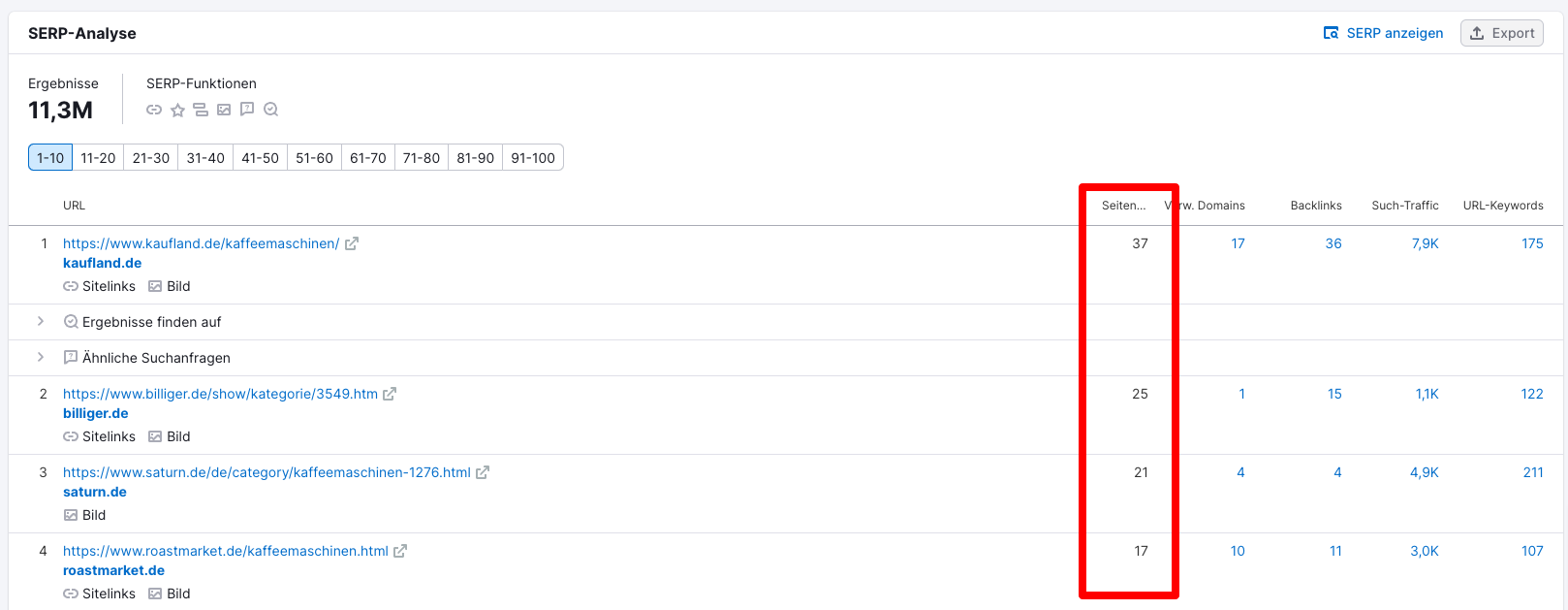Click the Export button
The width and height of the screenshot is (1568, 610).
click(1502, 33)
